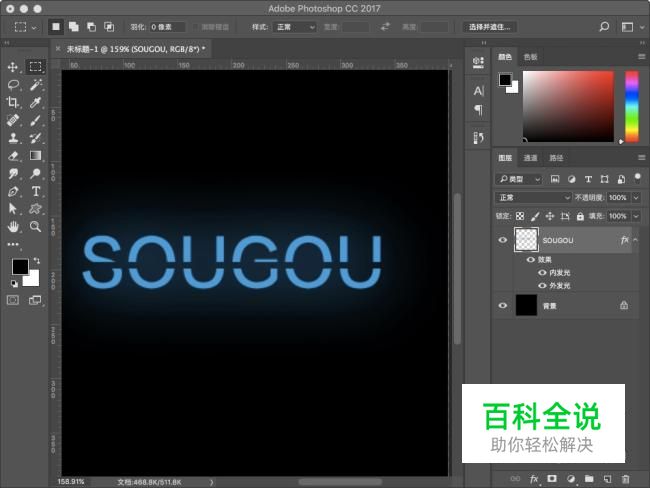650x488 pixels.
Task: Select the Rectangular Marquee tool
Action: 35,67
